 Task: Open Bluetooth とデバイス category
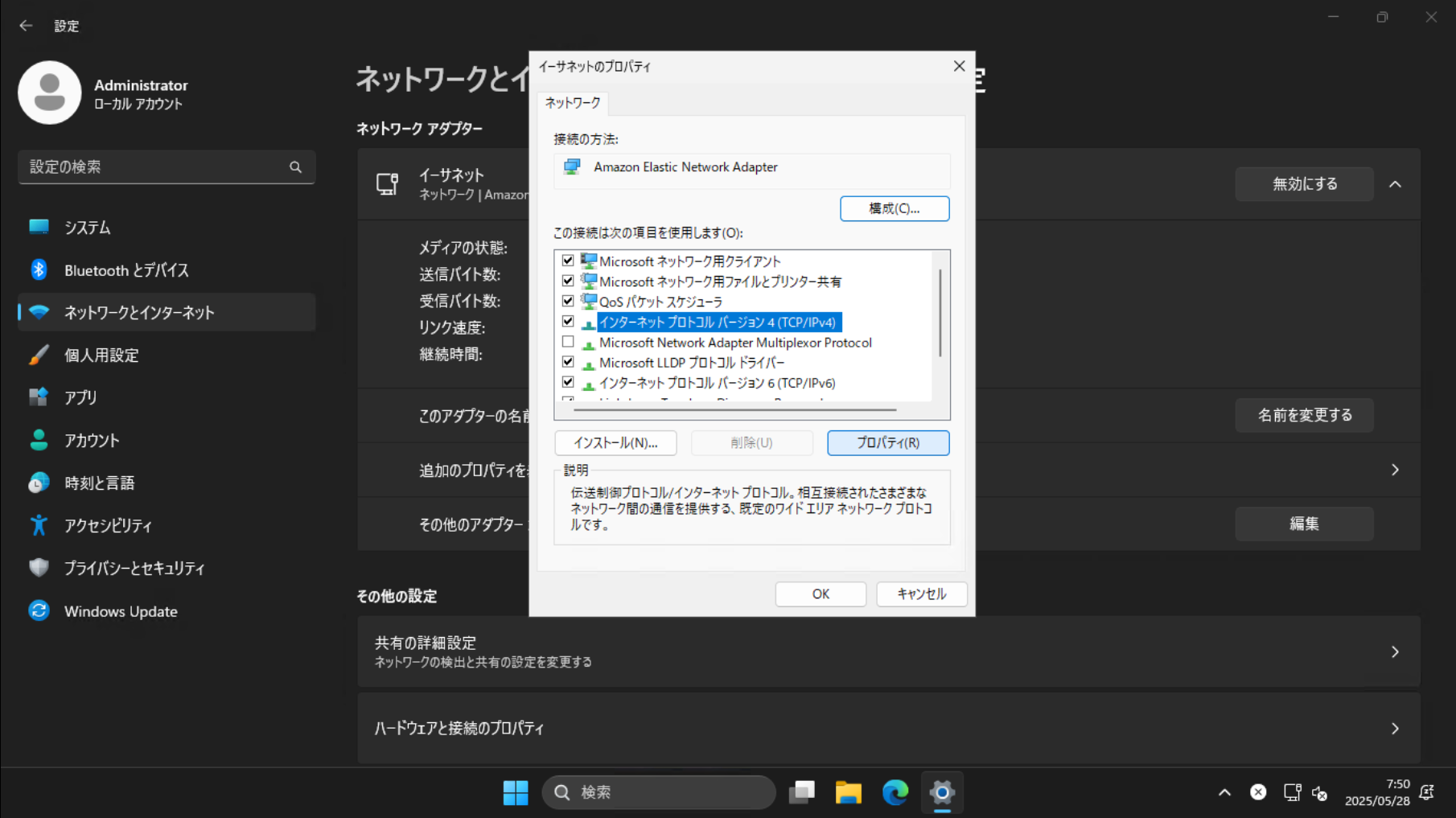coord(167,270)
